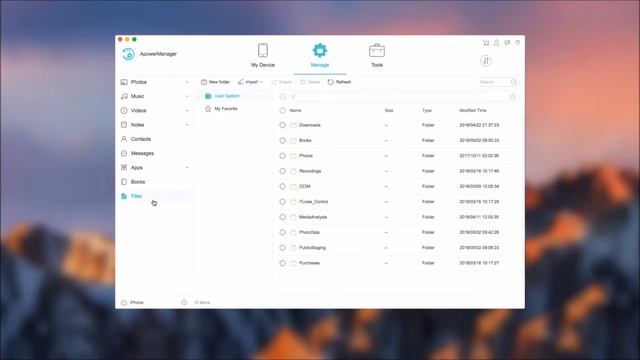640x360 pixels.
Task: Open the feedback speech bubble icon
Action: (x=507, y=42)
